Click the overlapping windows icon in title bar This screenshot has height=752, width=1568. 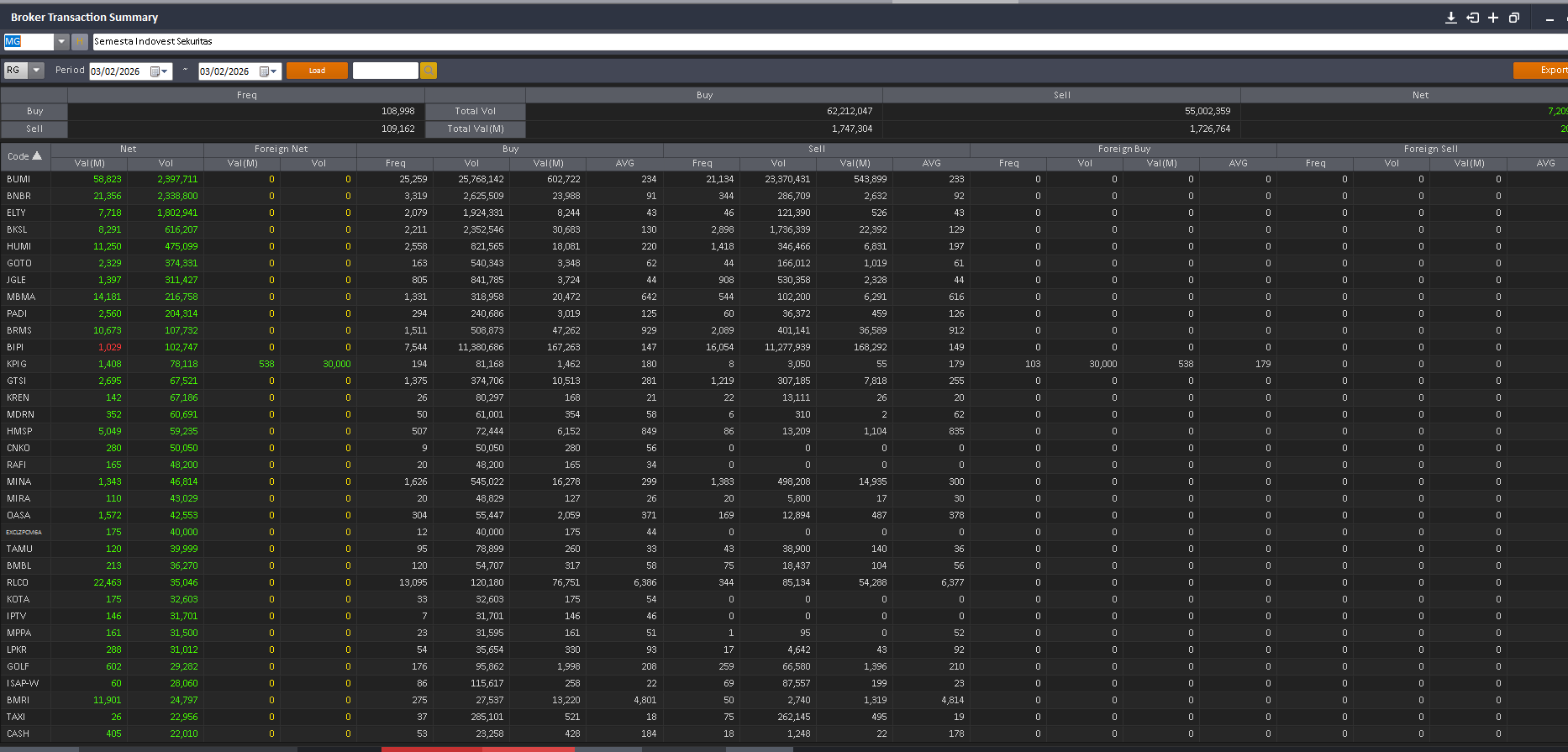tap(1514, 18)
